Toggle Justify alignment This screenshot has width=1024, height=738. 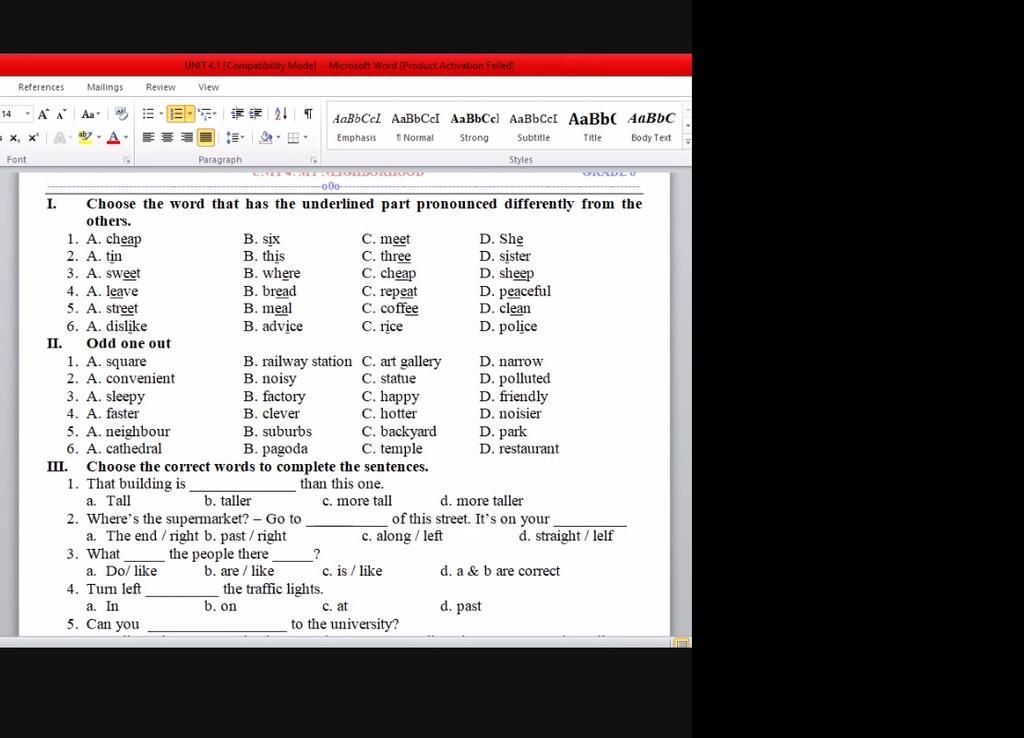tap(206, 137)
